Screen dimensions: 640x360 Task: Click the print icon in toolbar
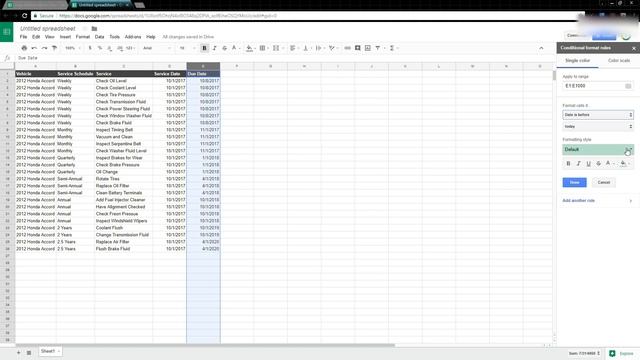(x=24, y=48)
